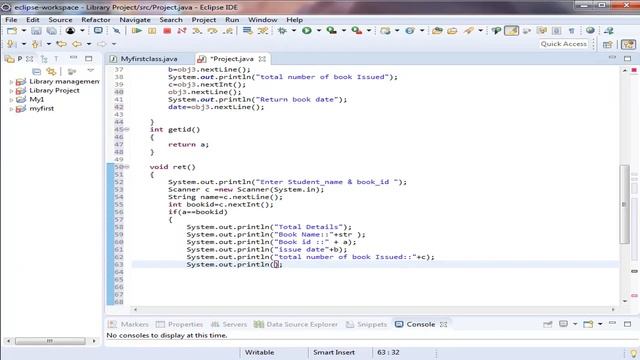Screen dimensions: 640x360
Task: Open the Snippets tab
Action: click(366, 324)
